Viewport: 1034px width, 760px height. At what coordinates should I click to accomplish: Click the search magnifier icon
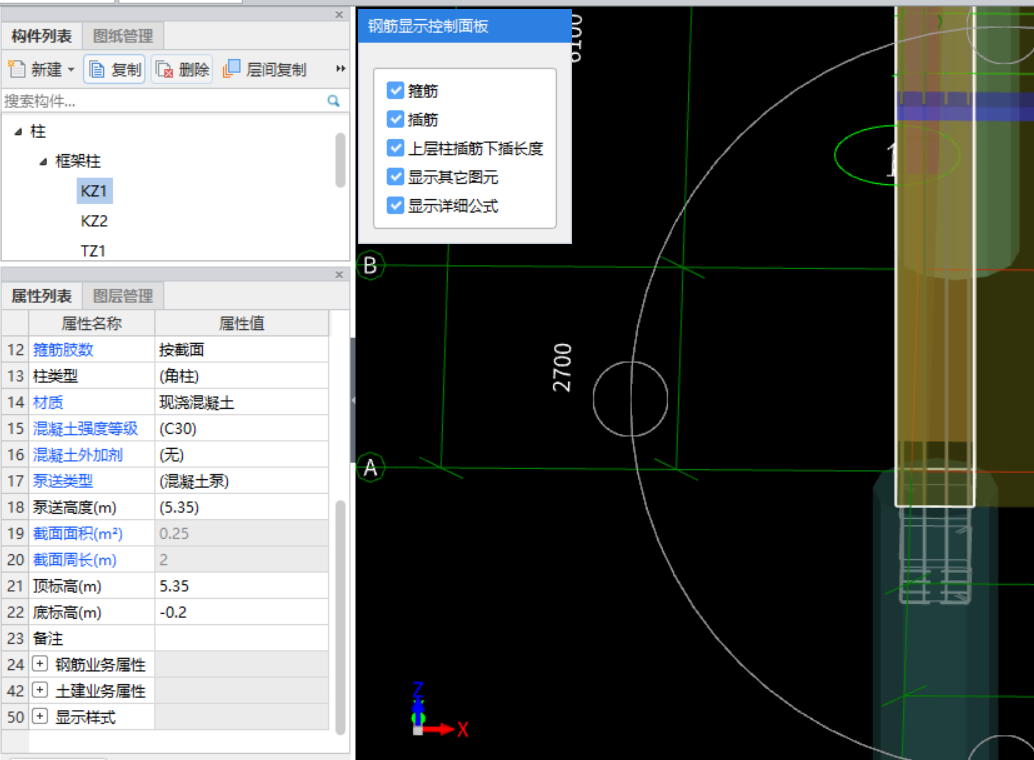tap(333, 101)
